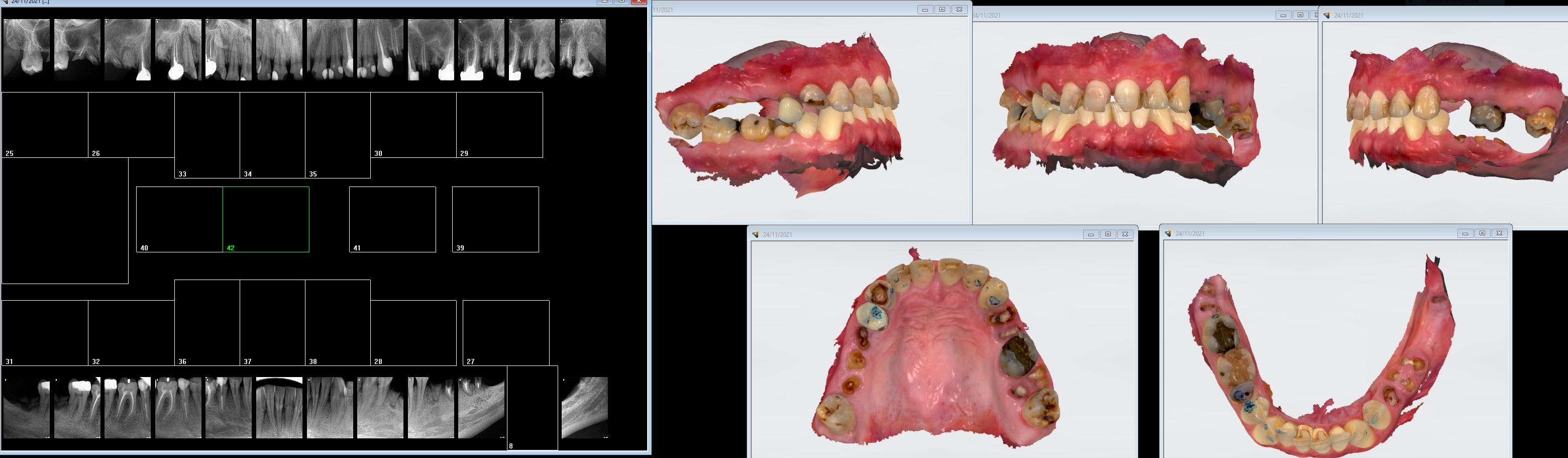Viewport: 1568px width, 458px height.
Task: Click the app icon in the lower-arch scan title bar
Action: (1168, 234)
